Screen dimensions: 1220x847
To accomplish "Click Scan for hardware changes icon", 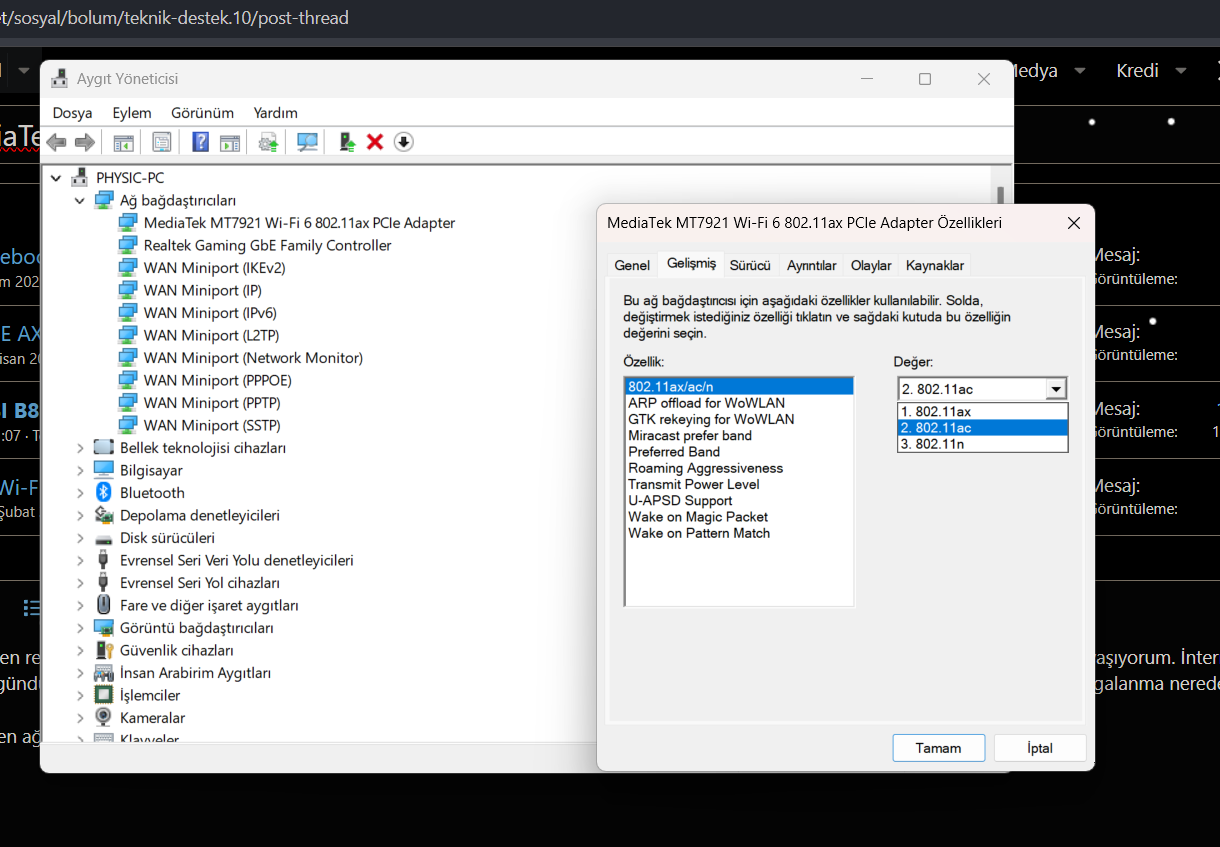I will coord(307,142).
